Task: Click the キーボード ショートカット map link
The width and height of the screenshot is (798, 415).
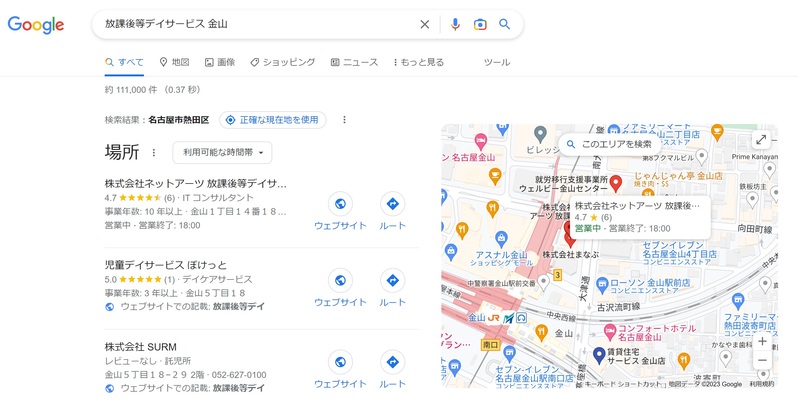Action: 623,384
